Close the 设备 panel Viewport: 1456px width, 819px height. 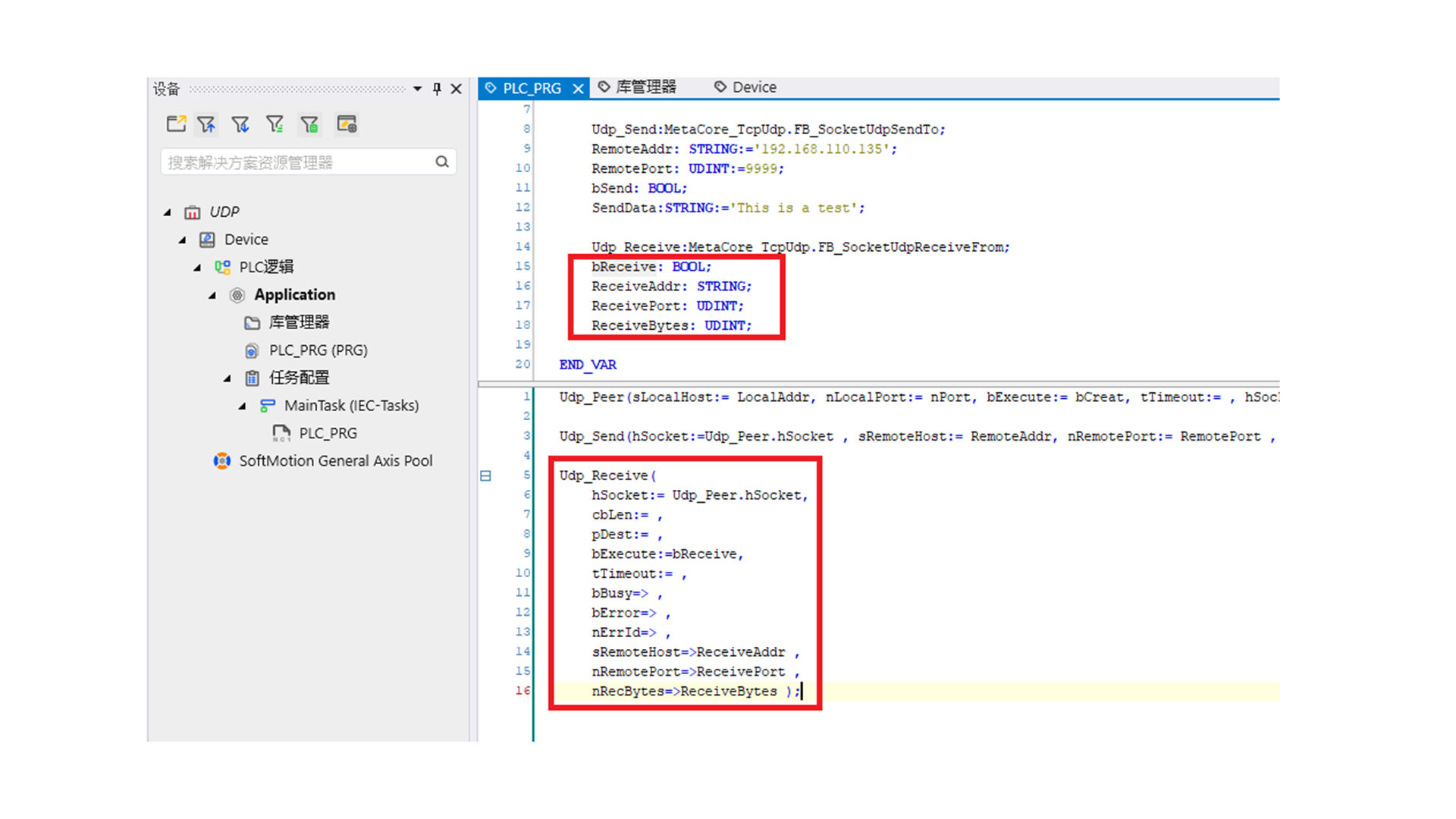point(457,89)
